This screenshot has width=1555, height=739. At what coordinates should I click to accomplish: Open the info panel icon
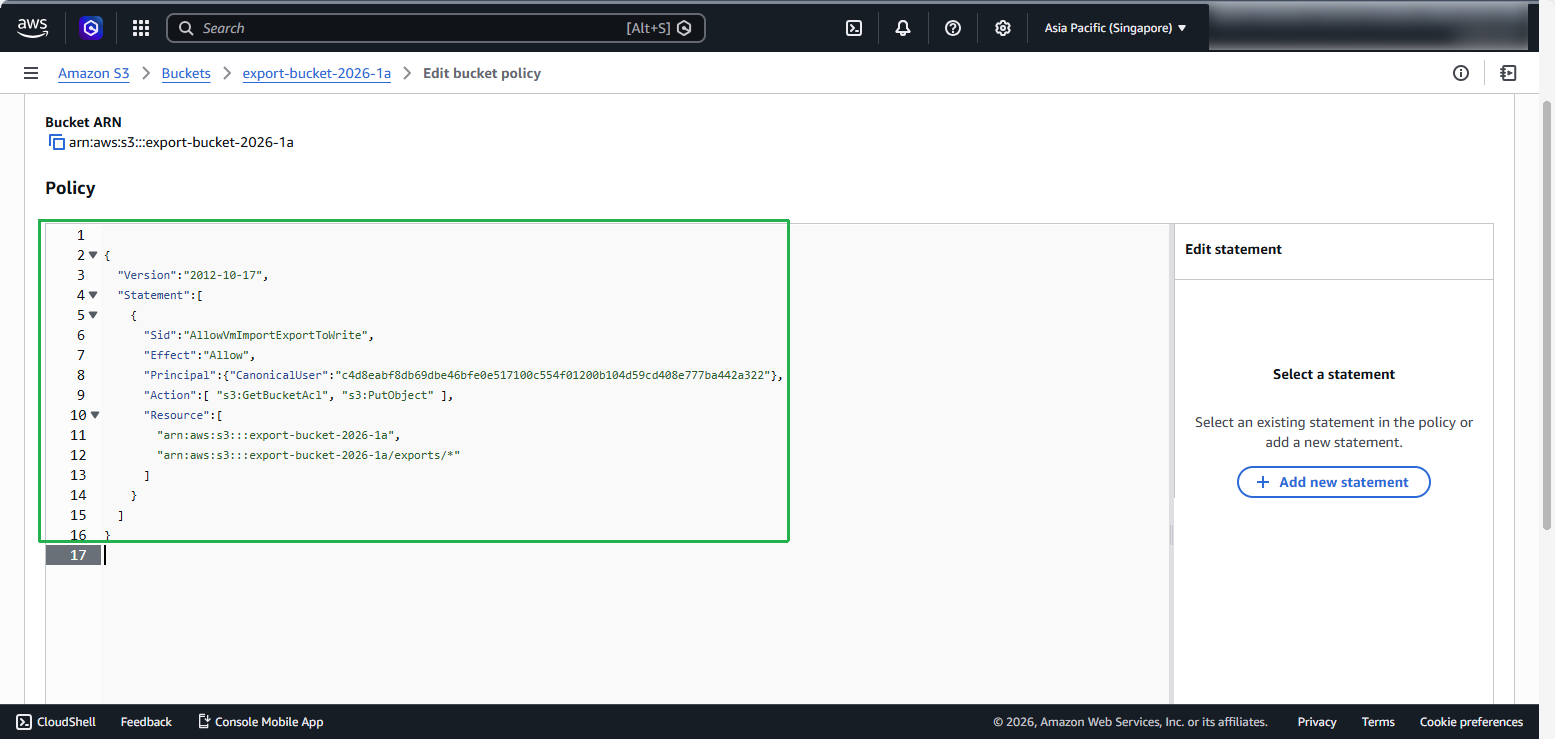pyautogui.click(x=1461, y=73)
